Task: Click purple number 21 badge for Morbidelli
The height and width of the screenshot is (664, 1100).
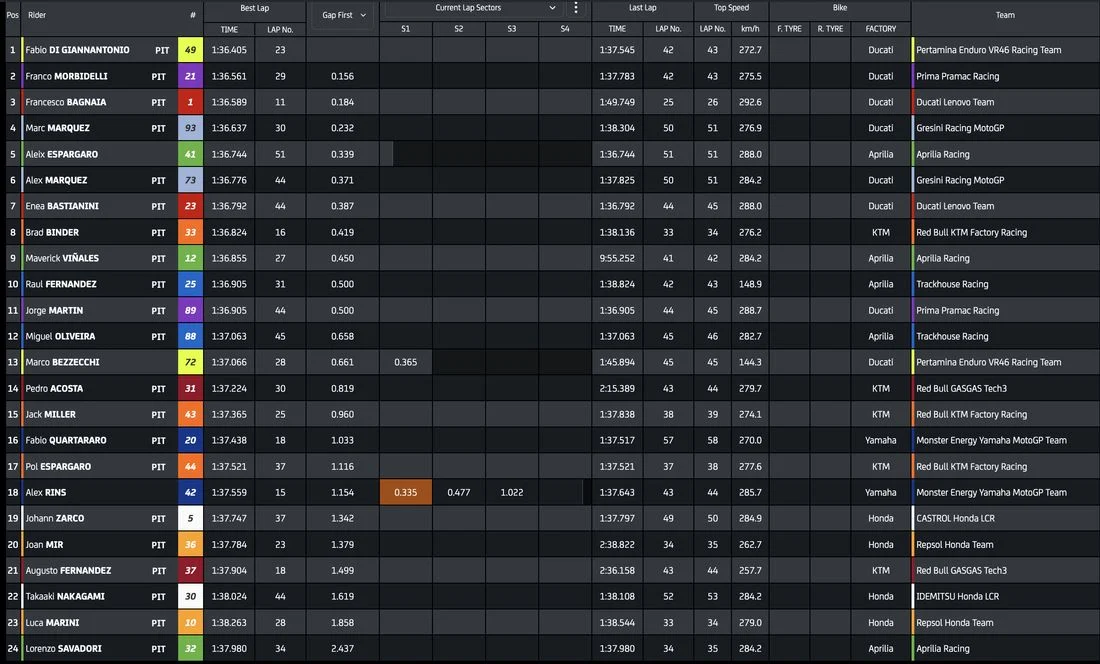Action: tap(190, 76)
